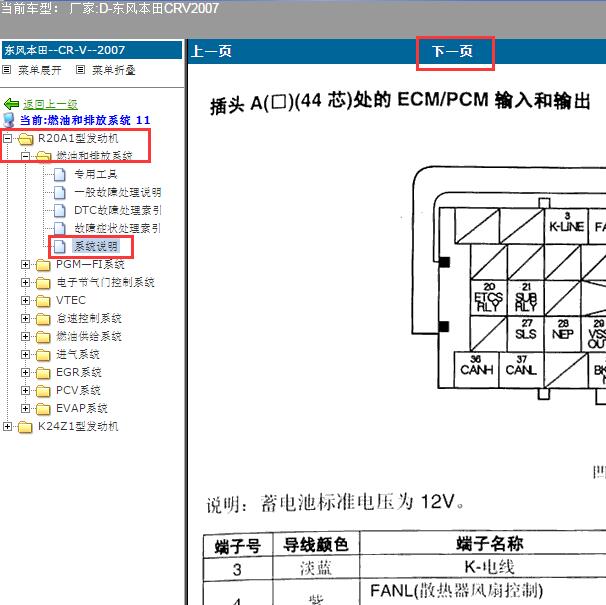Expand the VTEC folder node

click(x=26, y=300)
